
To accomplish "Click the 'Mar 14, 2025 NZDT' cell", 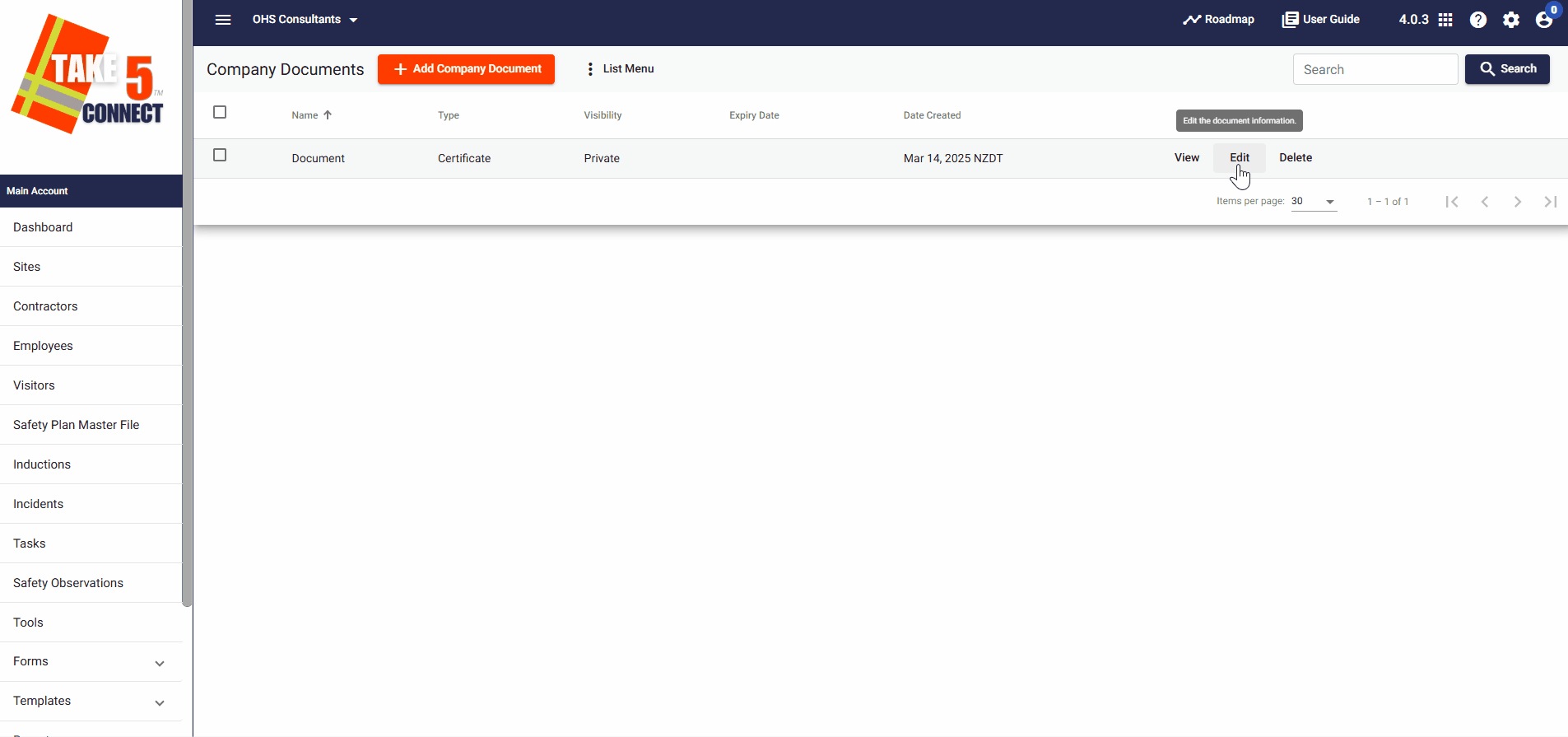I will pos(953,158).
